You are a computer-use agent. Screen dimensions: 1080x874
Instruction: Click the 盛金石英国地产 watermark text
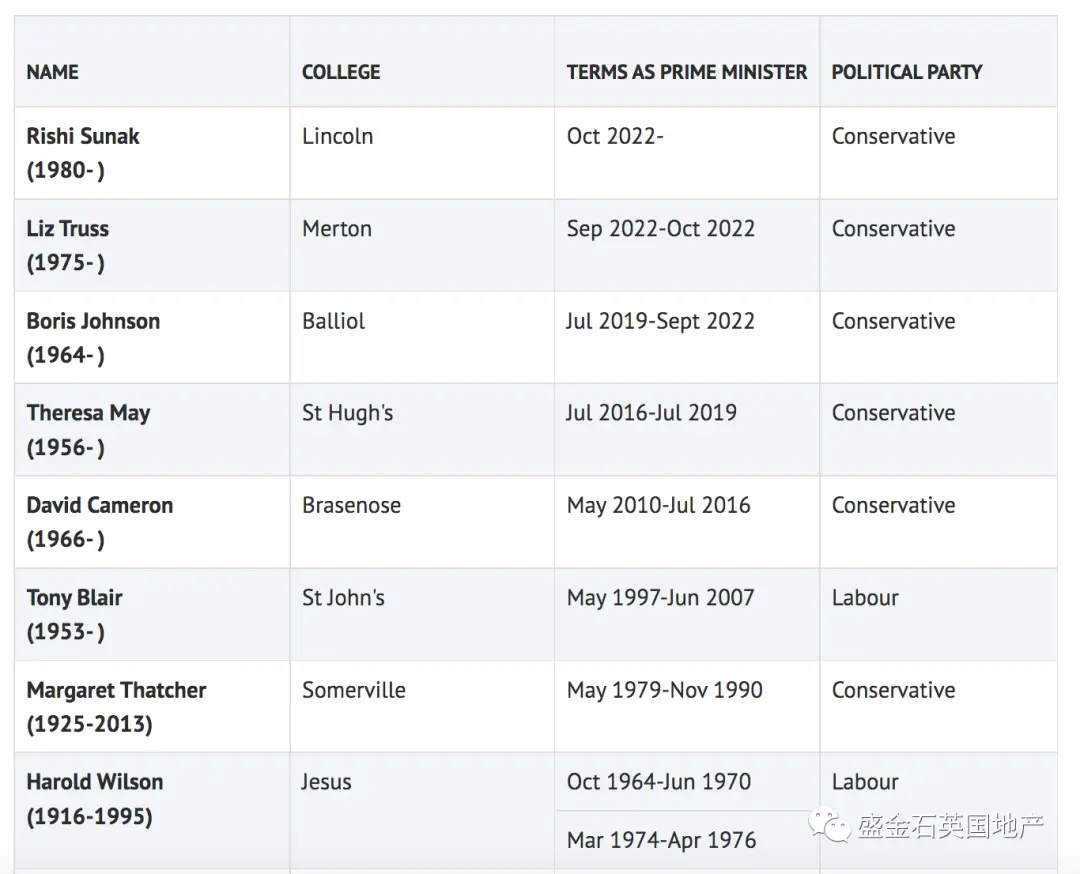951,825
